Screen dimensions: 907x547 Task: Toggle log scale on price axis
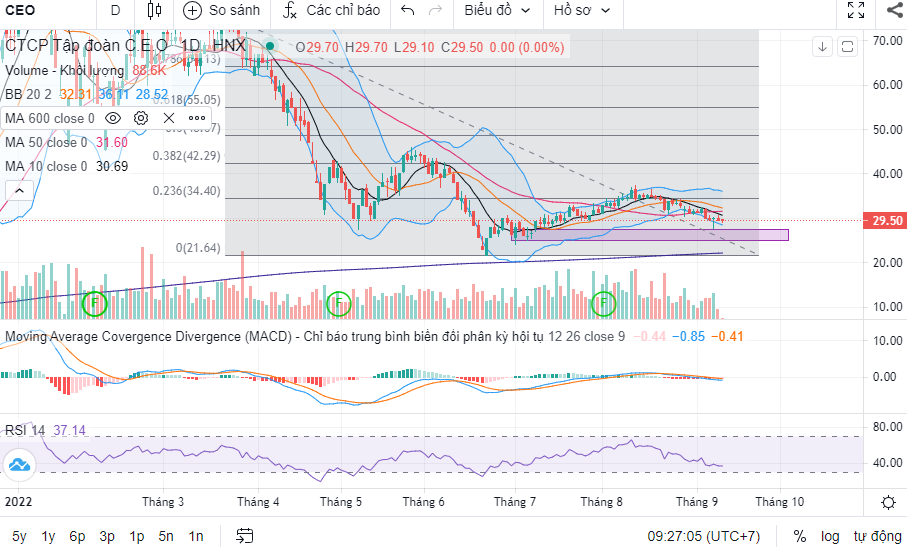click(830, 536)
